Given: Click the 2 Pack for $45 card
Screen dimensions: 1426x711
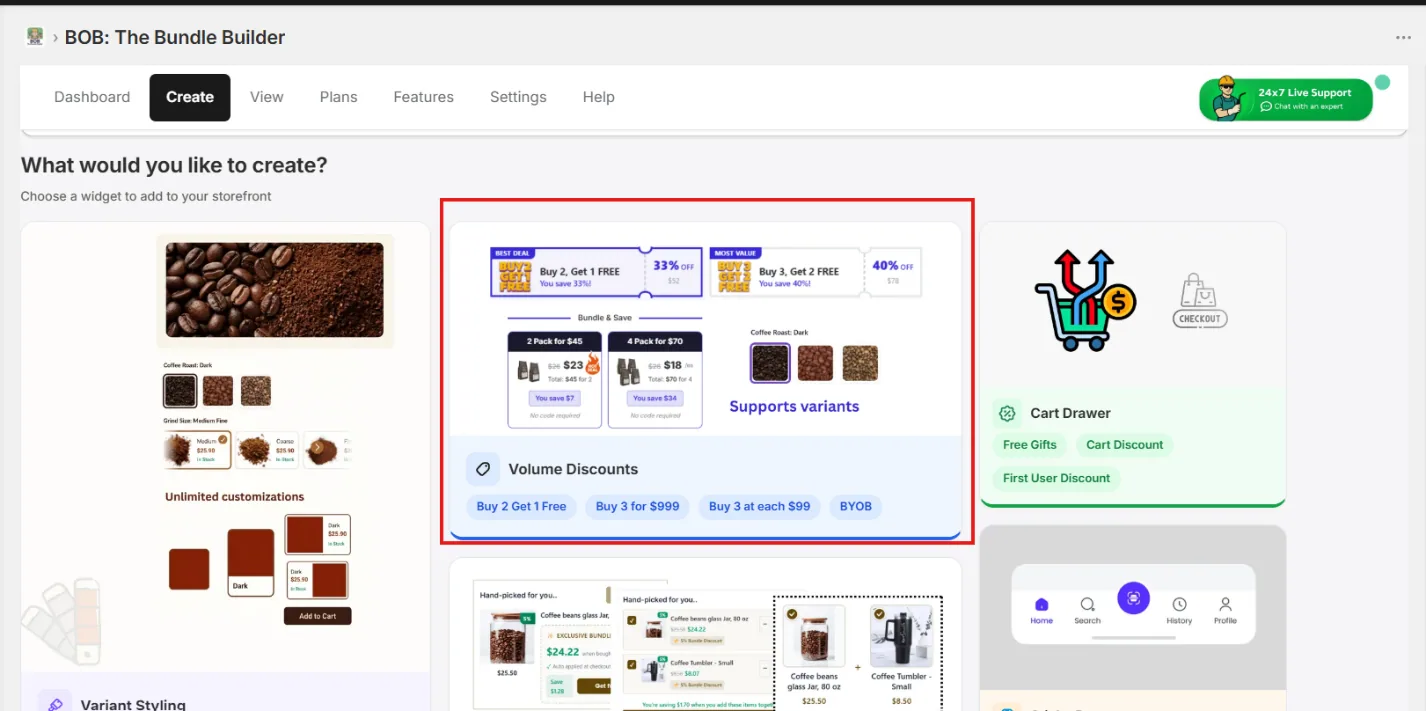Looking at the screenshot, I should [x=555, y=380].
